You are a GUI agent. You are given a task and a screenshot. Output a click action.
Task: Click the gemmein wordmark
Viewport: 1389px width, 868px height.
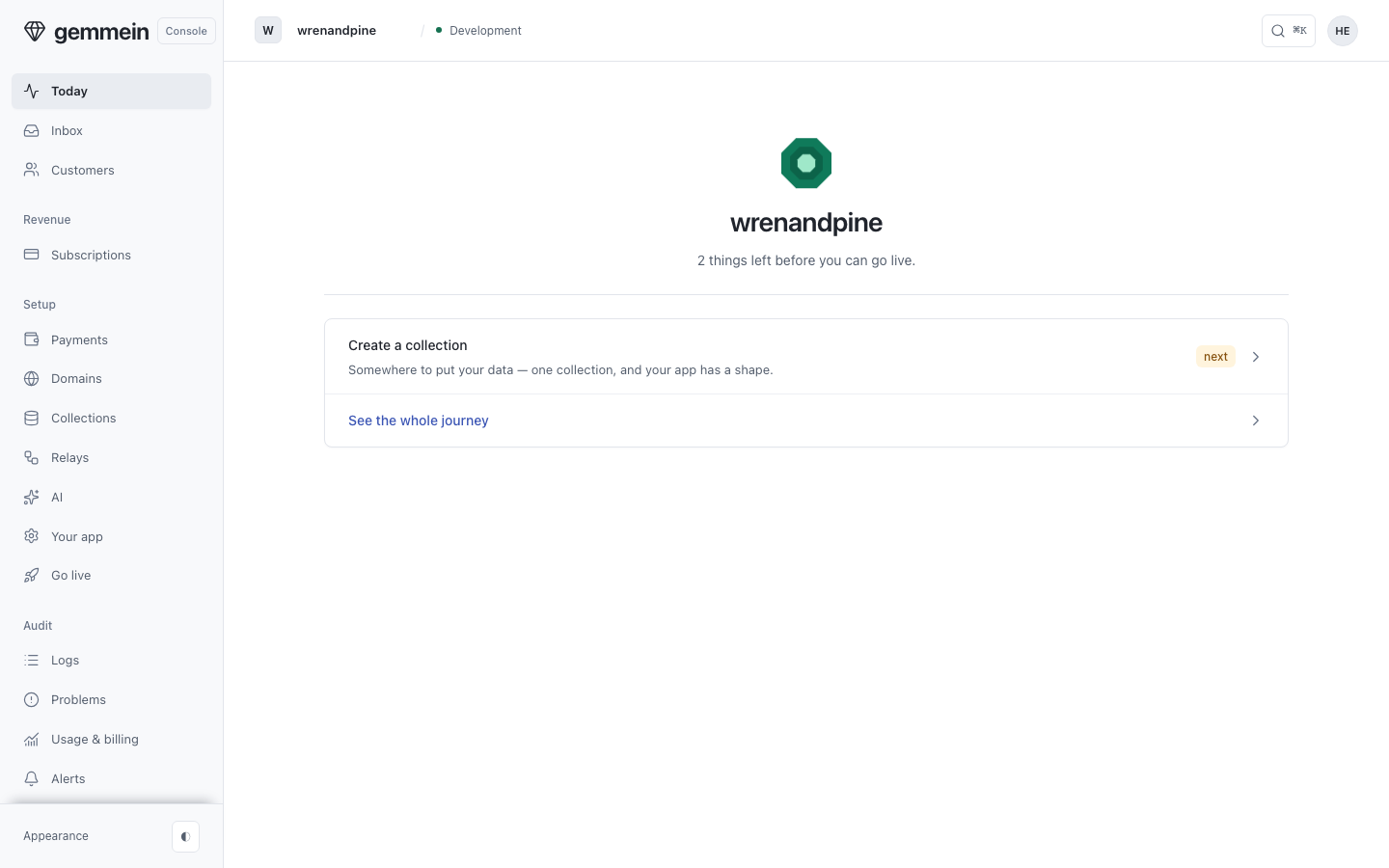[101, 32]
